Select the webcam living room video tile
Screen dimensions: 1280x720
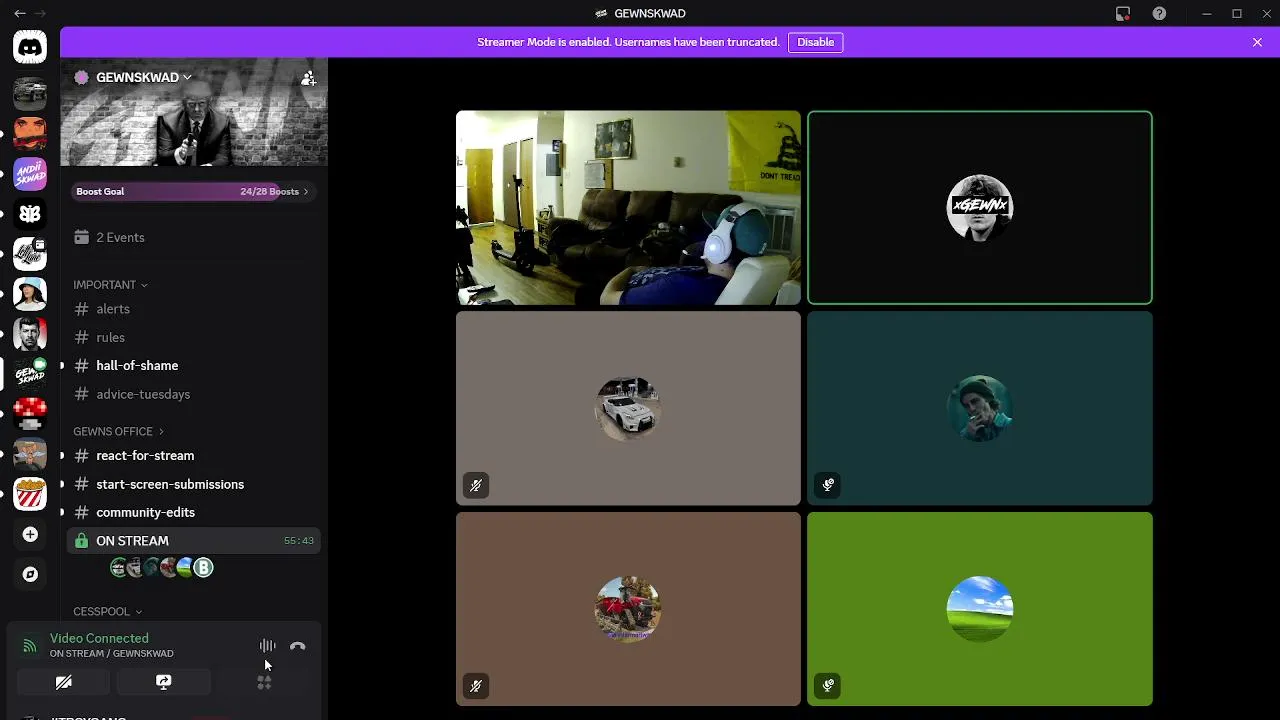[628, 207]
